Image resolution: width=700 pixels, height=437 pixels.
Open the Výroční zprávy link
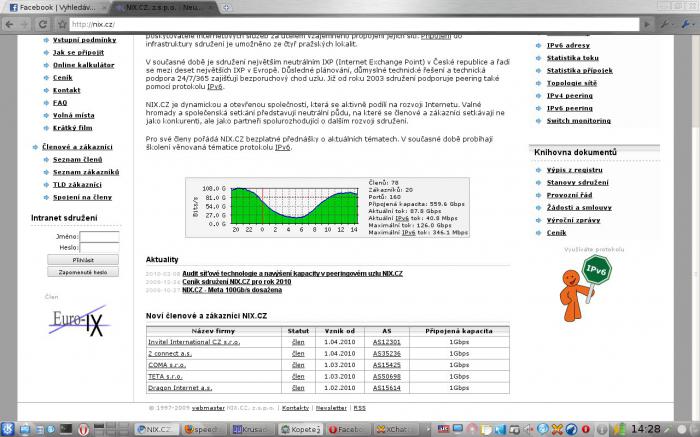coord(573,220)
